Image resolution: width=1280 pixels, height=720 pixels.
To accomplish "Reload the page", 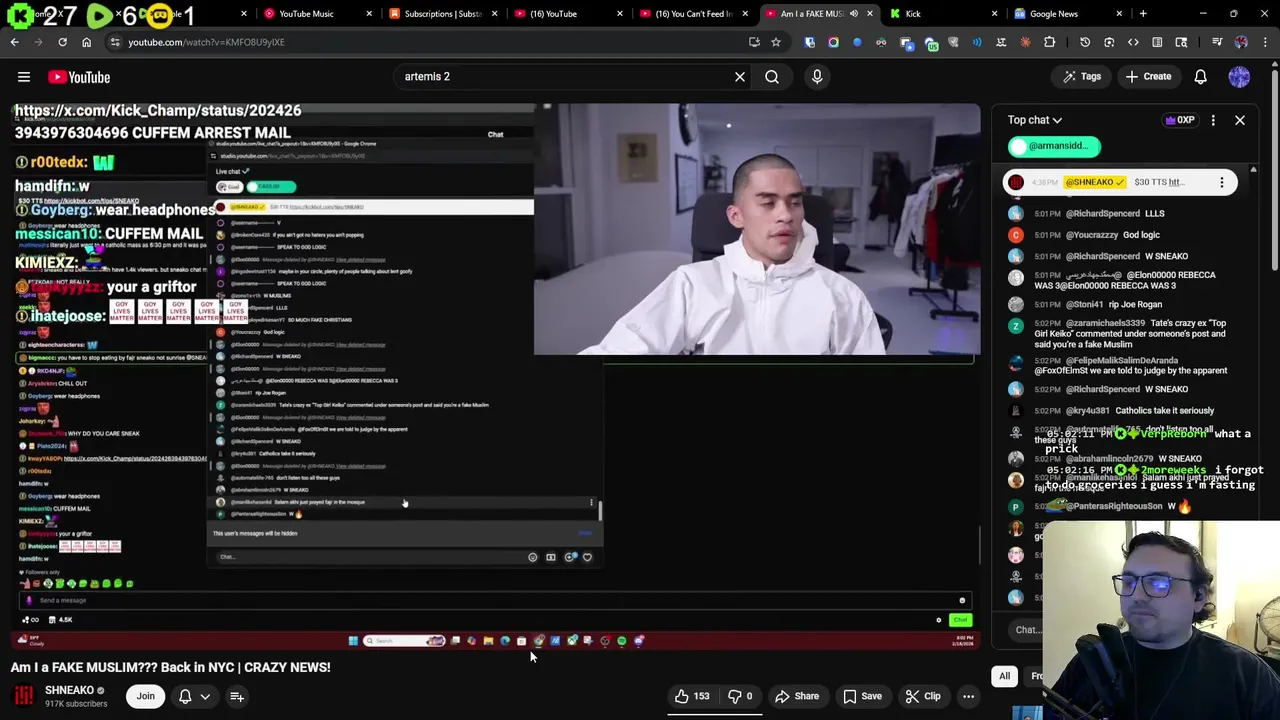I will point(62,42).
